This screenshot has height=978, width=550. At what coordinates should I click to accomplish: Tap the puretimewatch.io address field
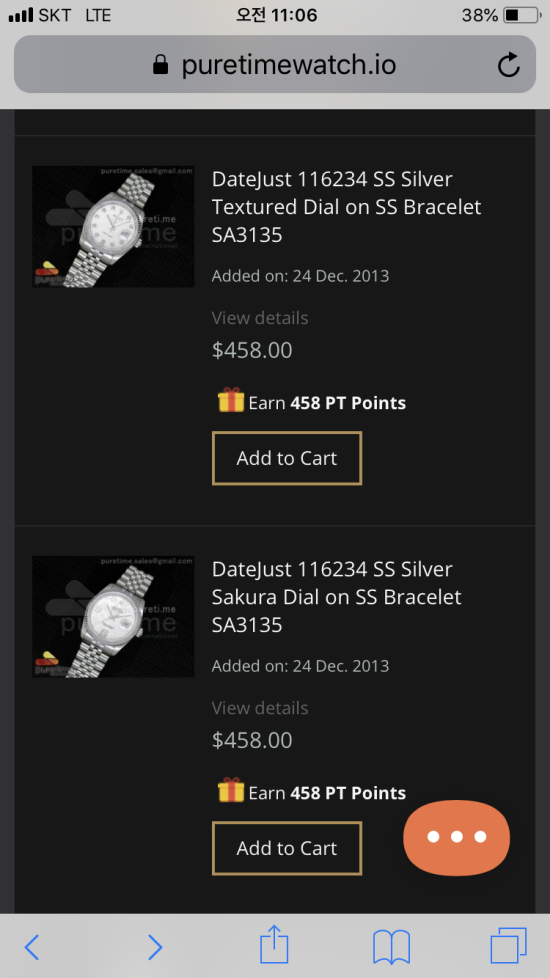275,64
